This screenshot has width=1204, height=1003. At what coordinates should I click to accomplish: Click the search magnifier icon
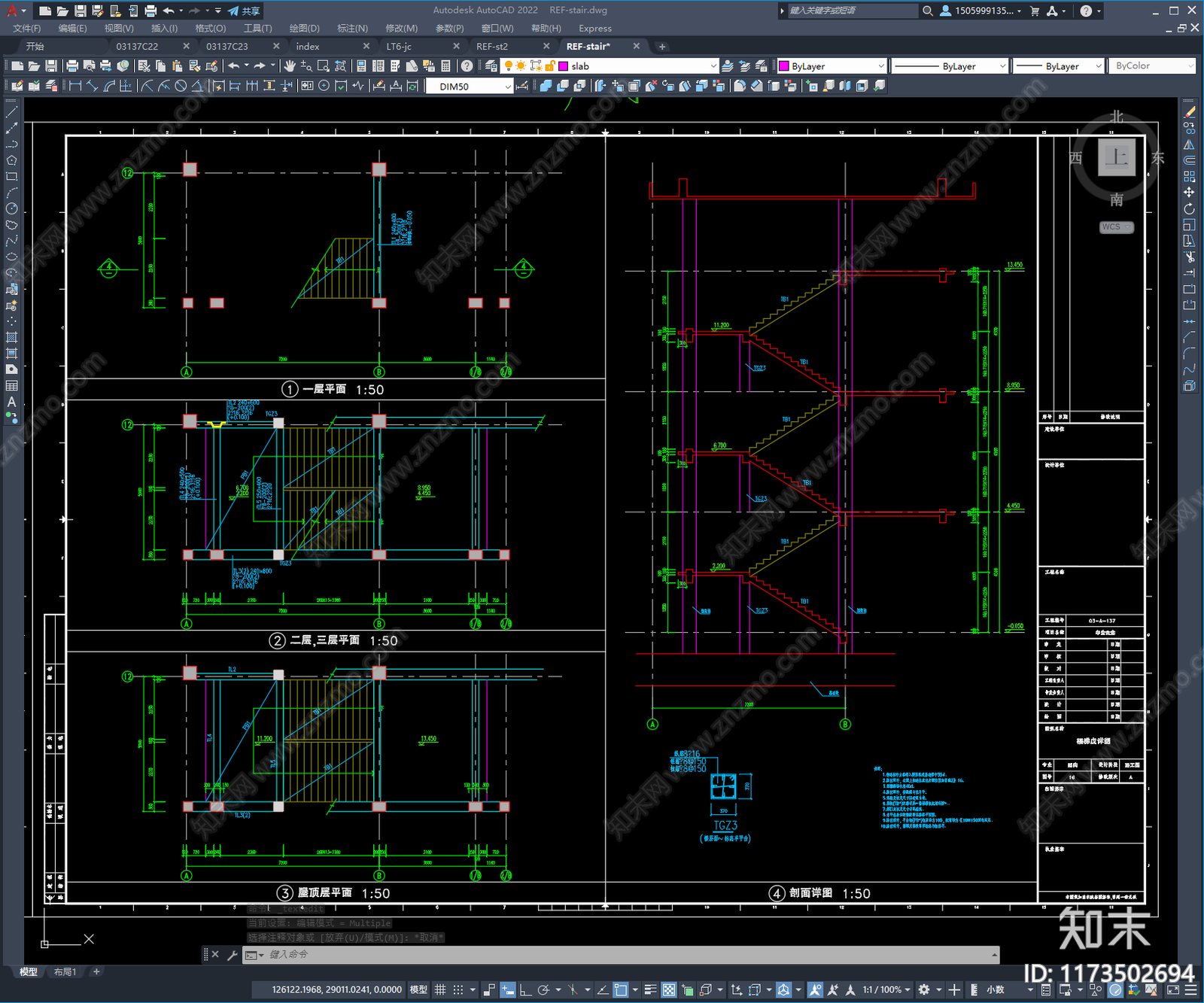(928, 11)
